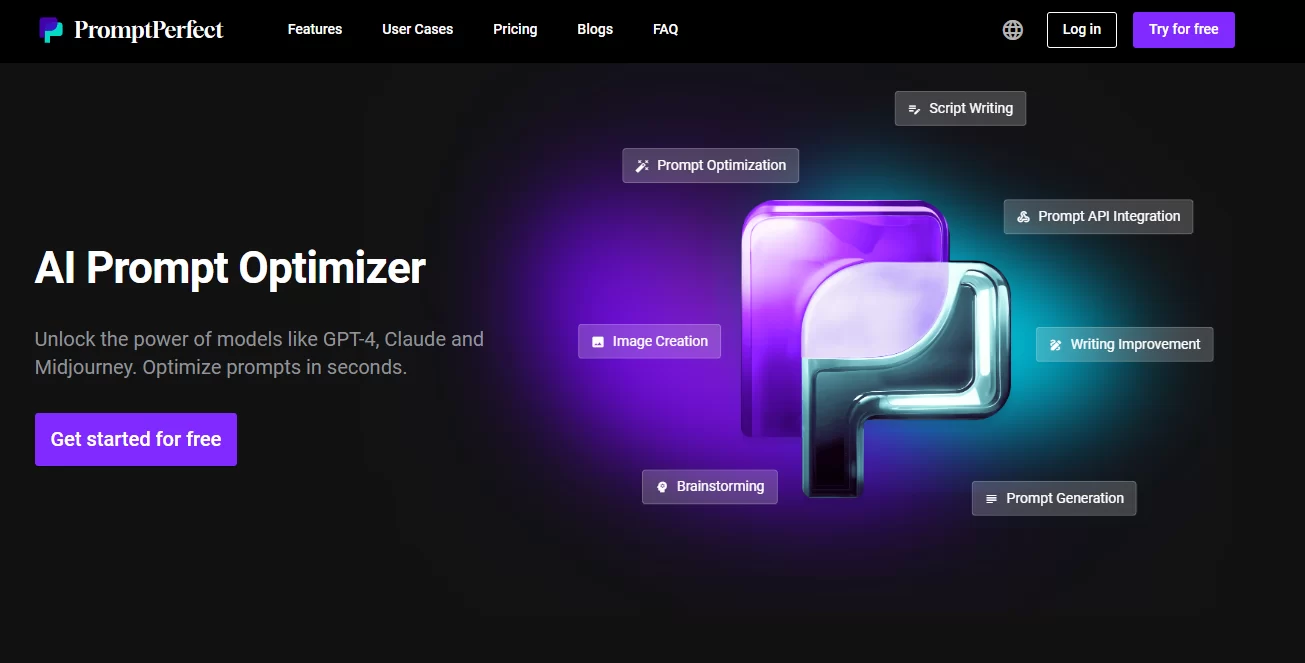Click the Prompt API Integration icon
Image resolution: width=1305 pixels, height=663 pixels.
pyautogui.click(x=1023, y=217)
